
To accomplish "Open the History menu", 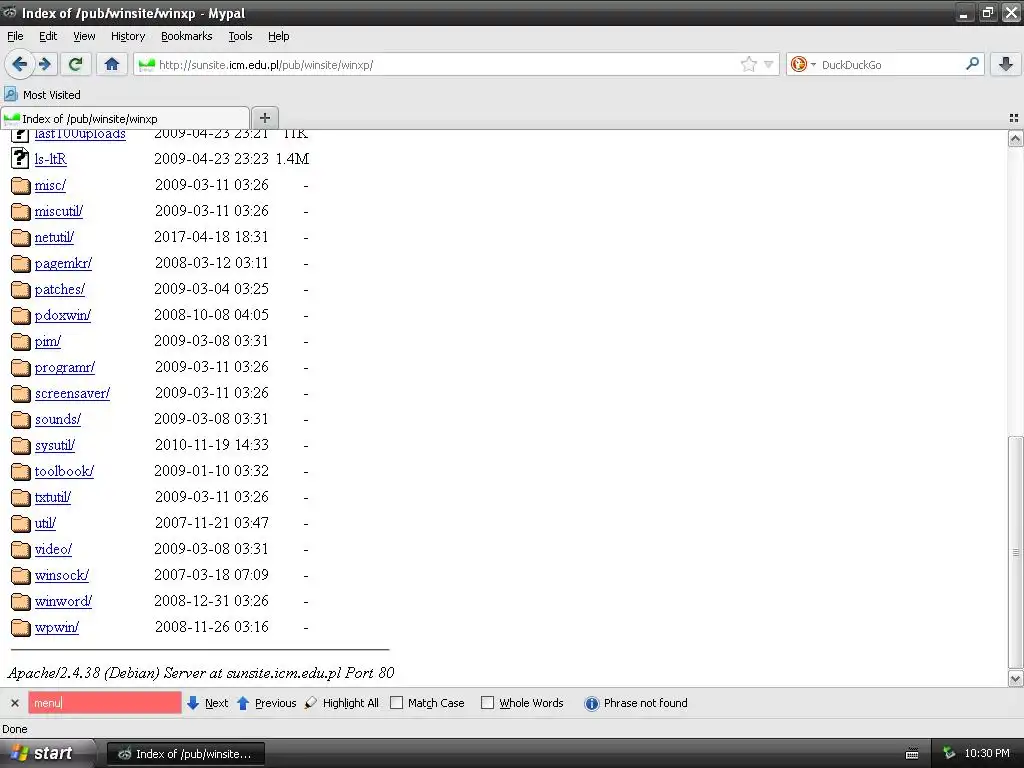I will pos(127,36).
